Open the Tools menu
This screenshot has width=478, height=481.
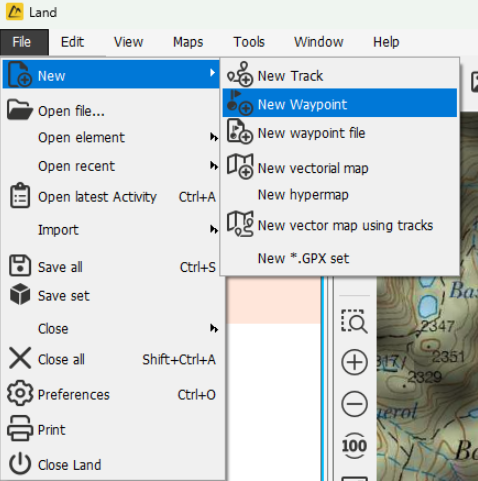(x=249, y=42)
